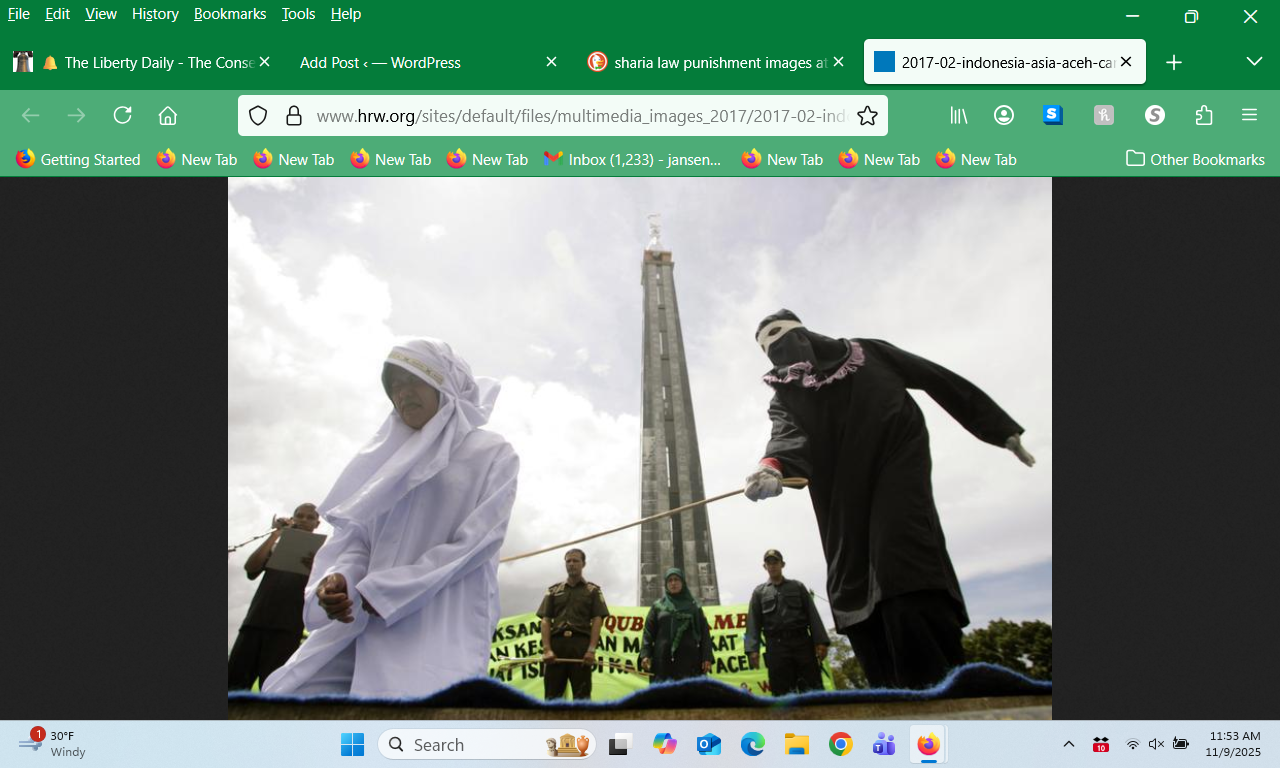This screenshot has width=1280, height=768.
Task: Open the History menu
Action: pos(155,14)
